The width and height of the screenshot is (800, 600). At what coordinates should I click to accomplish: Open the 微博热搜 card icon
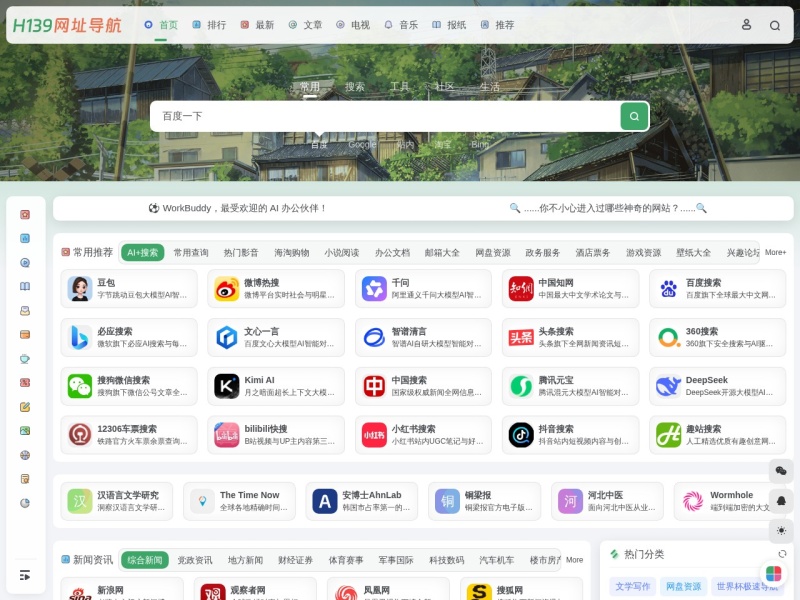227,289
